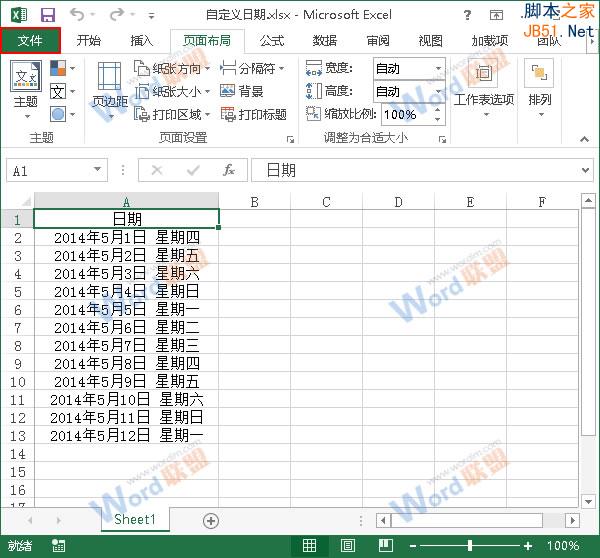Click vertical scrollbar up arrow
This screenshot has width=600, height=558.
pos(588,201)
